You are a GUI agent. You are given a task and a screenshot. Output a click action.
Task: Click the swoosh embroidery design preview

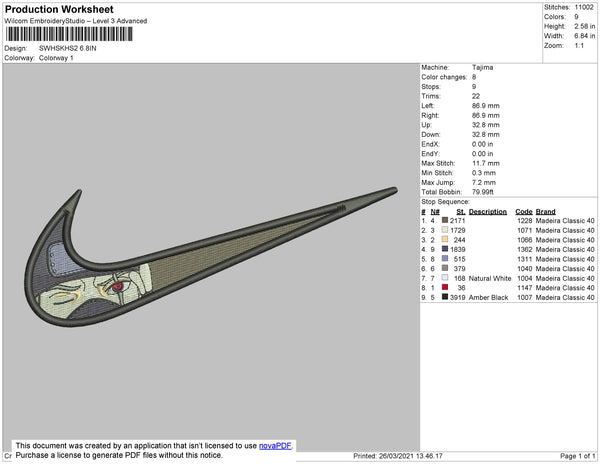[211, 257]
